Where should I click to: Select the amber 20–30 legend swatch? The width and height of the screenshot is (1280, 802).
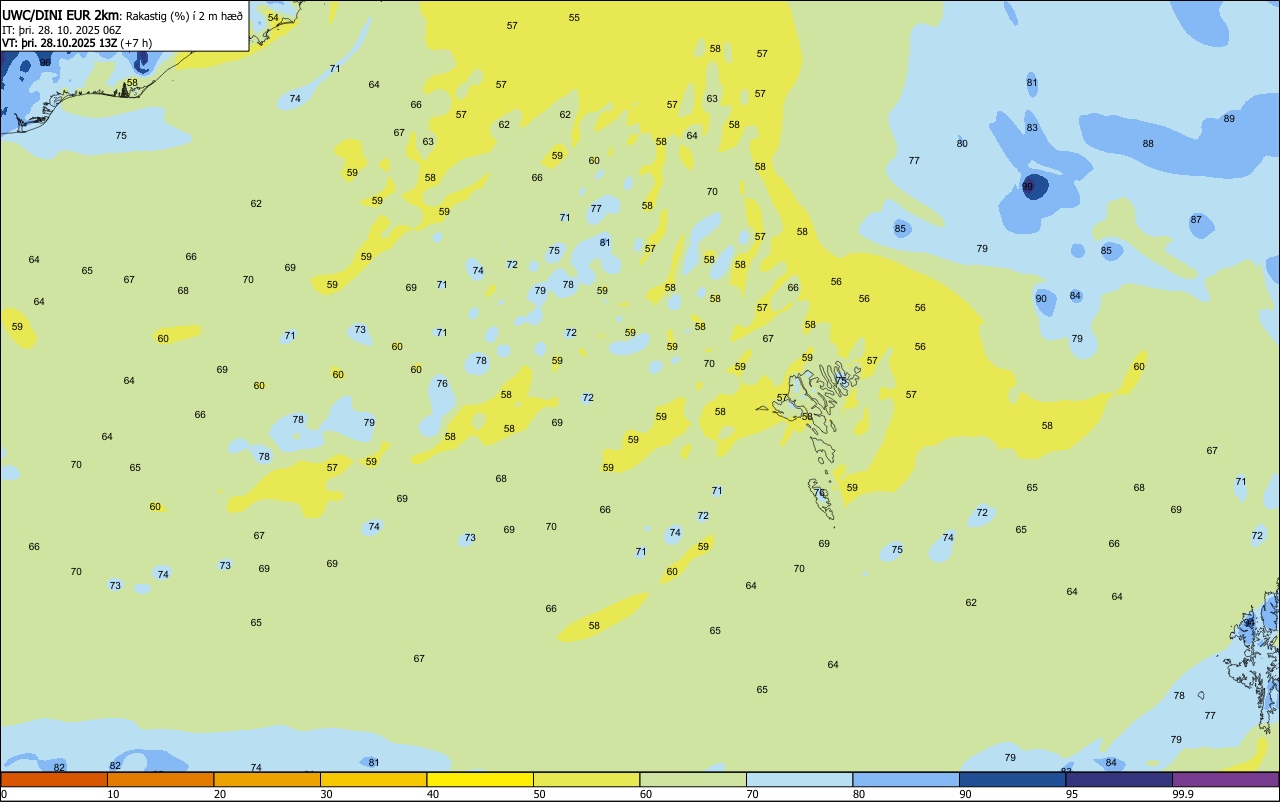pos(267,779)
